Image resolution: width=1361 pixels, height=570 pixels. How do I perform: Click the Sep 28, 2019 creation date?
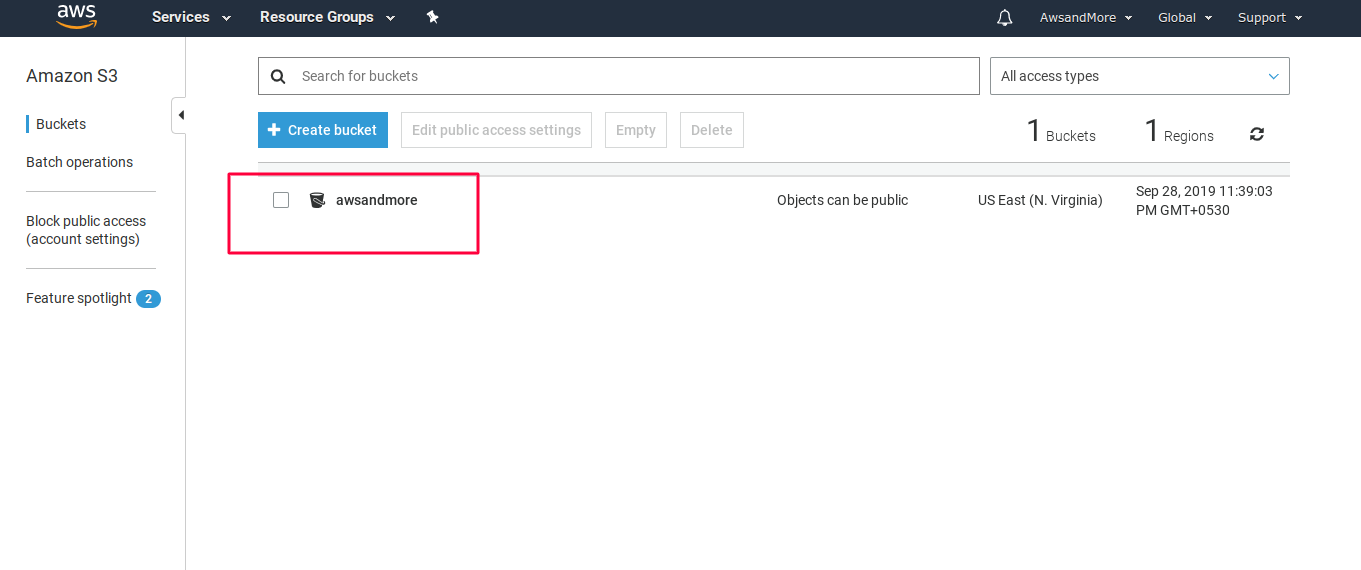pyautogui.click(x=1204, y=200)
